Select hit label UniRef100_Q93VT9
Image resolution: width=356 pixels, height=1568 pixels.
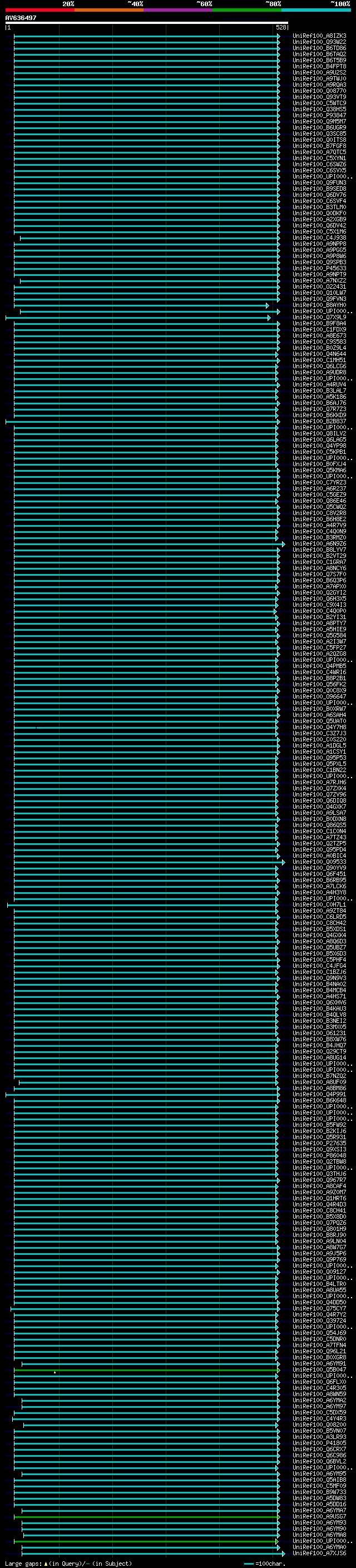(319, 97)
